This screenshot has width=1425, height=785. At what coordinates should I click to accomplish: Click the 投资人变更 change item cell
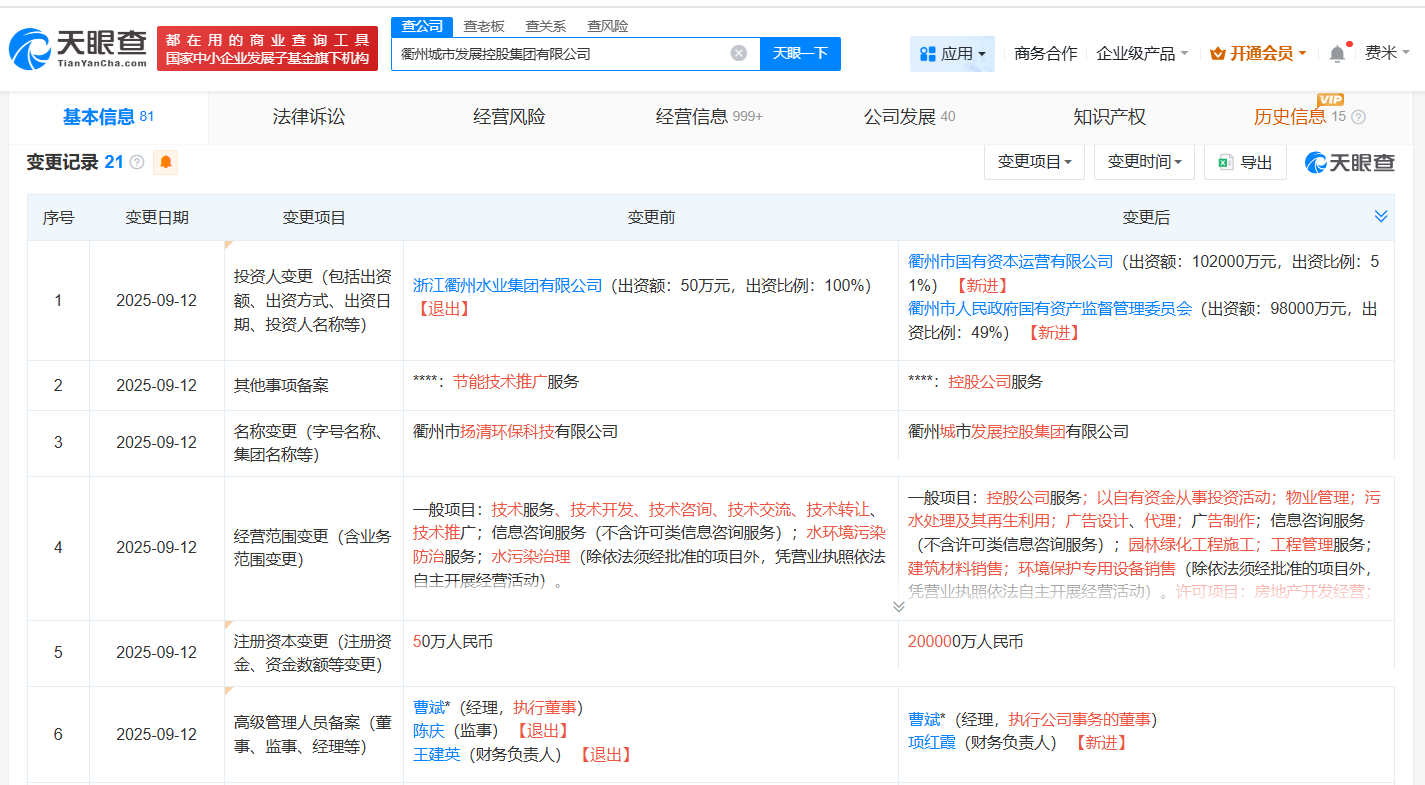pyautogui.click(x=314, y=300)
